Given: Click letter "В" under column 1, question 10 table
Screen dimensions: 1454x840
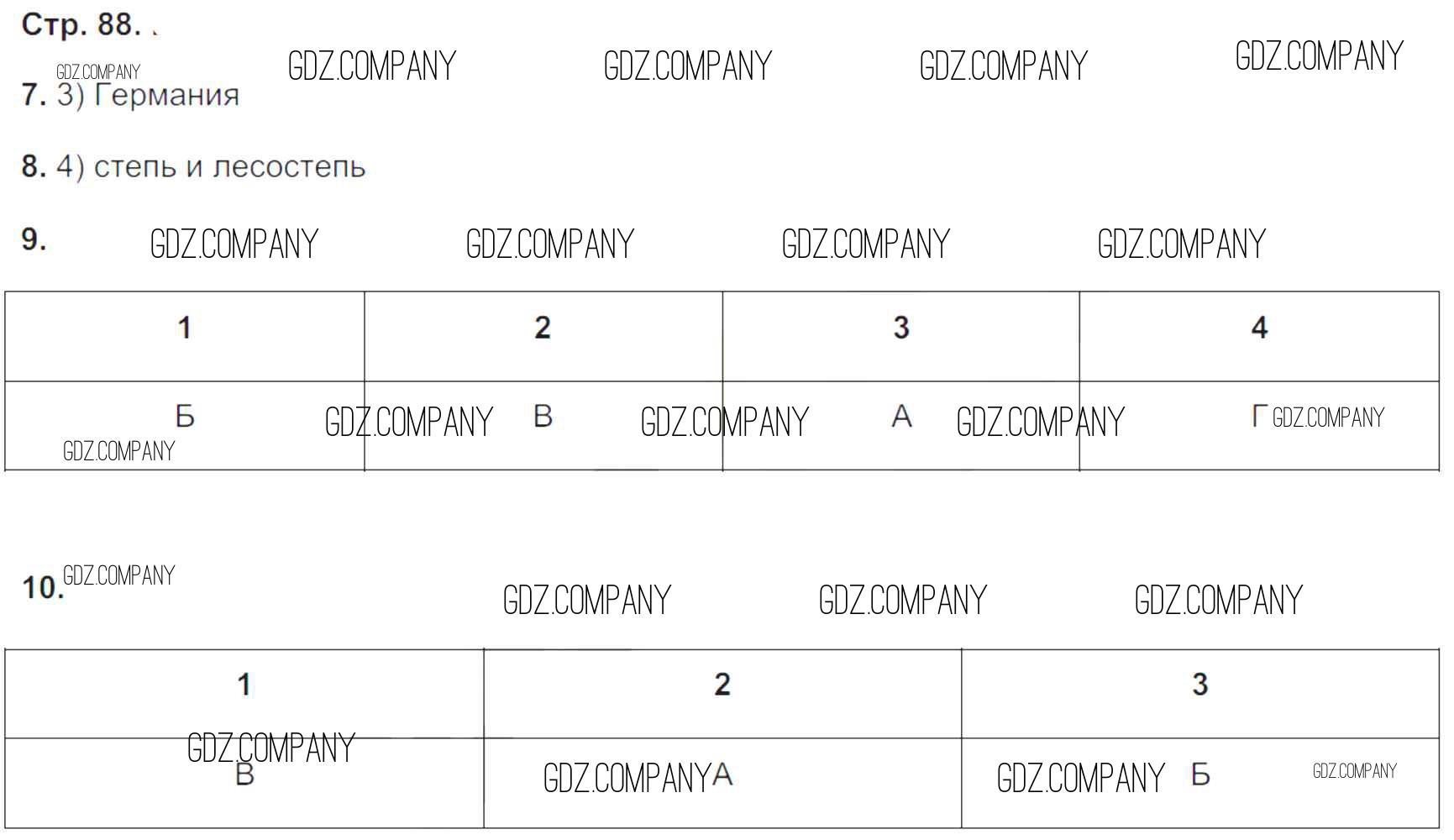Looking at the screenshot, I should 244,774.
